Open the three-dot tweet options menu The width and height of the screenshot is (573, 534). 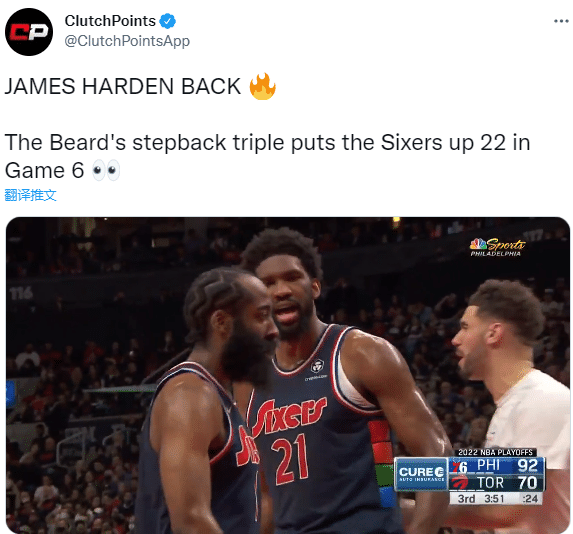(x=561, y=21)
